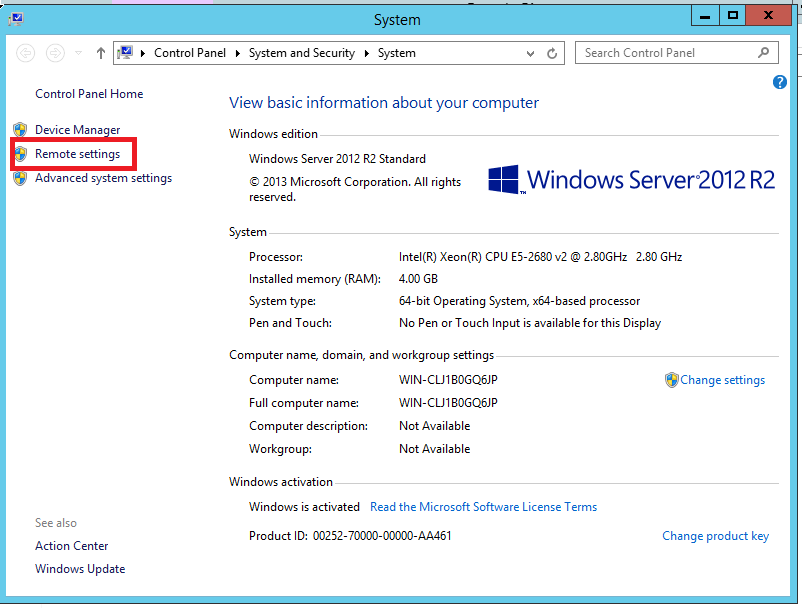Open Windows Update
Viewport: 802px width, 608px height.
pos(80,569)
